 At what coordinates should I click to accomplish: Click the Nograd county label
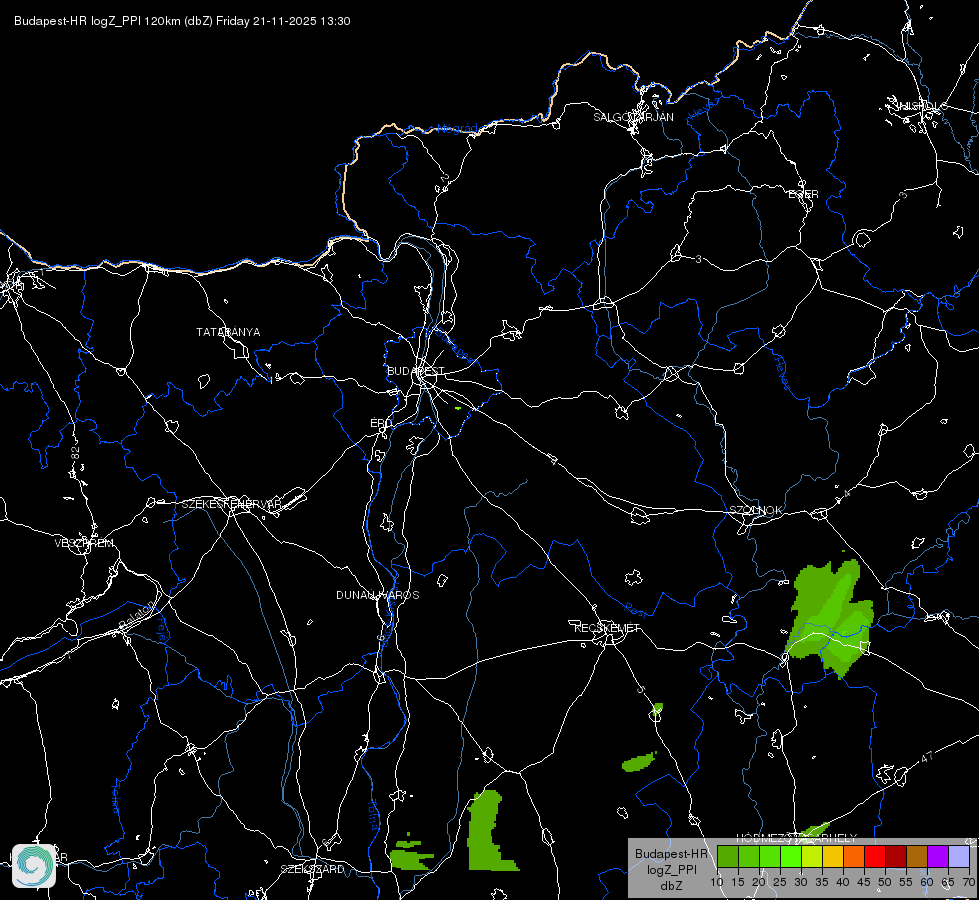[457, 129]
